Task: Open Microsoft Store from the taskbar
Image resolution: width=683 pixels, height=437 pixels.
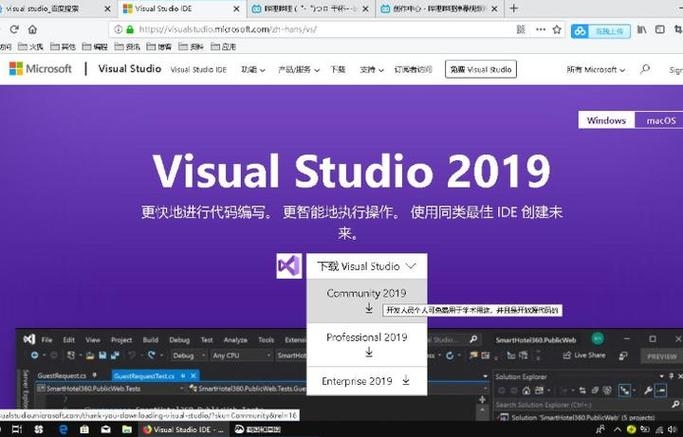Action: [x=85, y=430]
